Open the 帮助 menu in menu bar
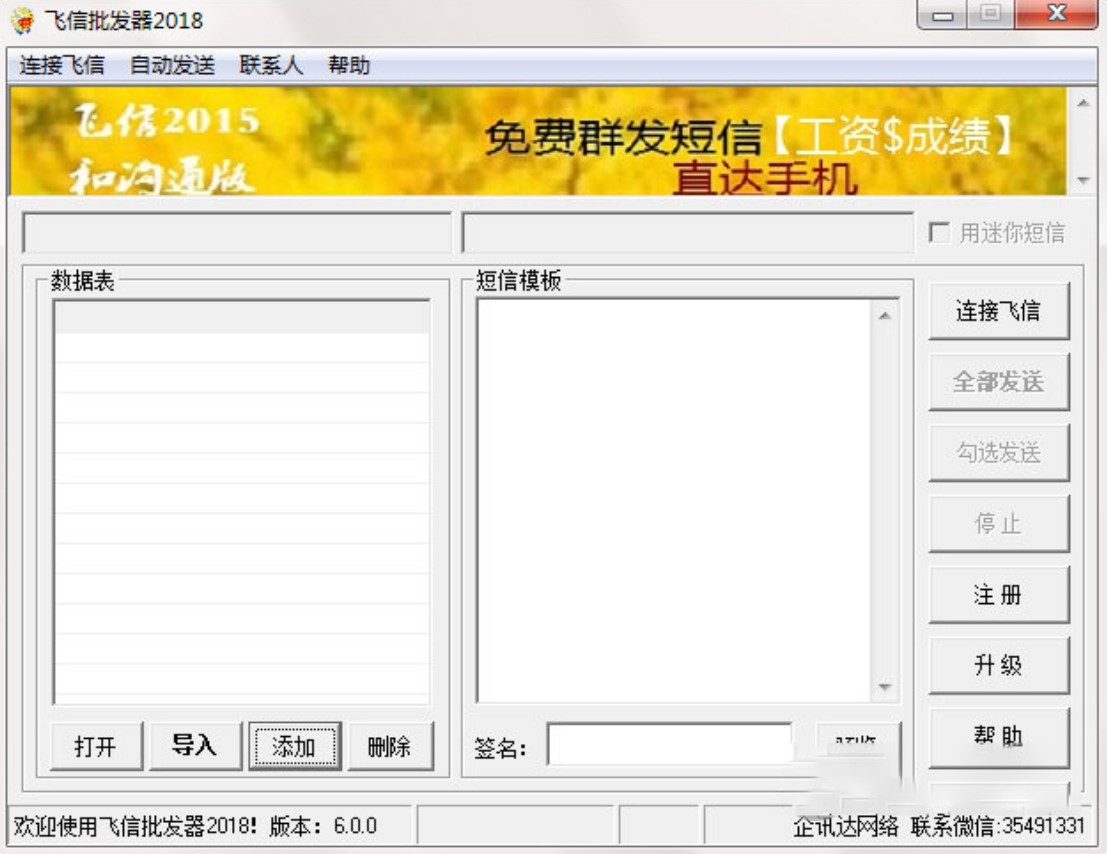 [349, 66]
